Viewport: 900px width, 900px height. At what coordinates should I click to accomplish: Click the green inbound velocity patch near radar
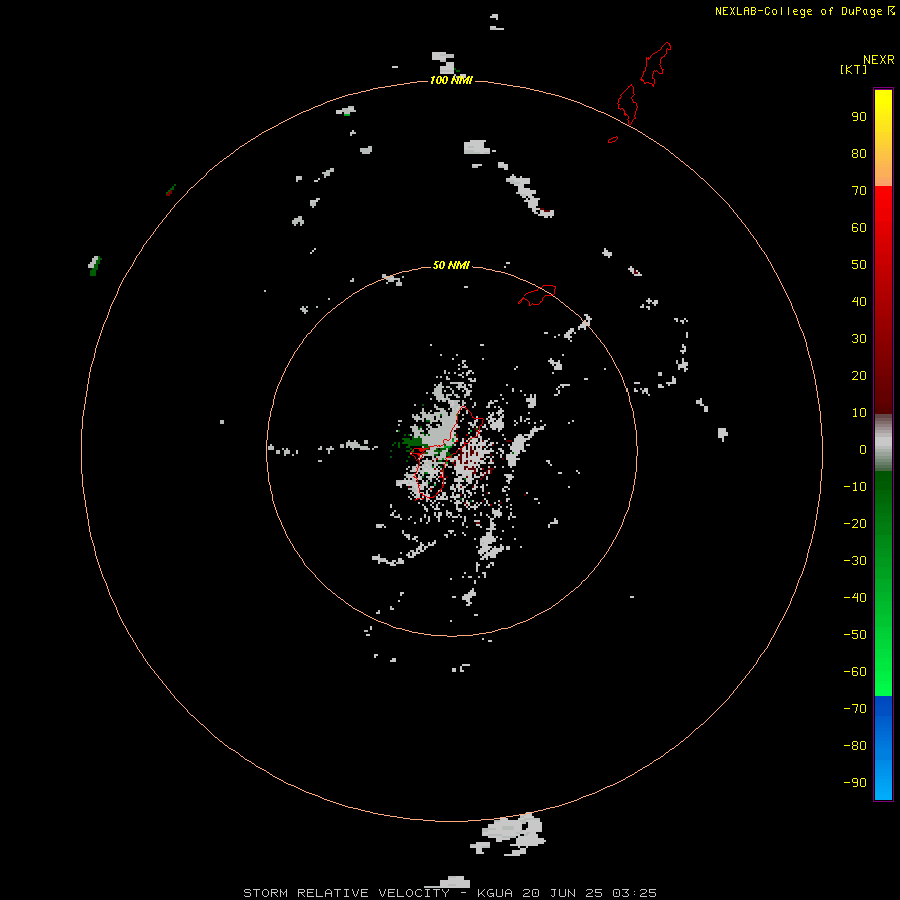[412, 442]
